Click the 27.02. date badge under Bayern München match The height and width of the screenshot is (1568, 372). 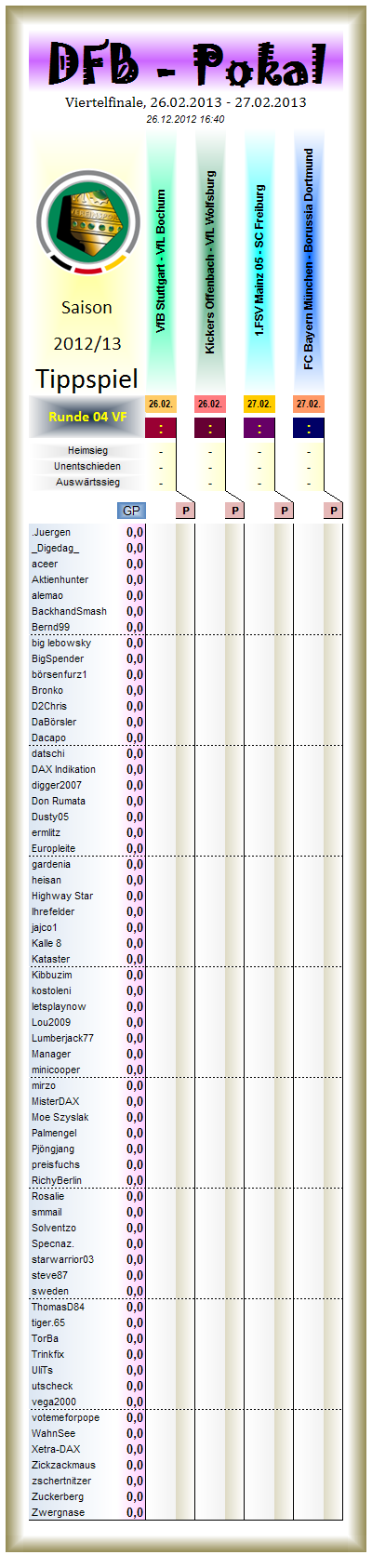pos(309,404)
